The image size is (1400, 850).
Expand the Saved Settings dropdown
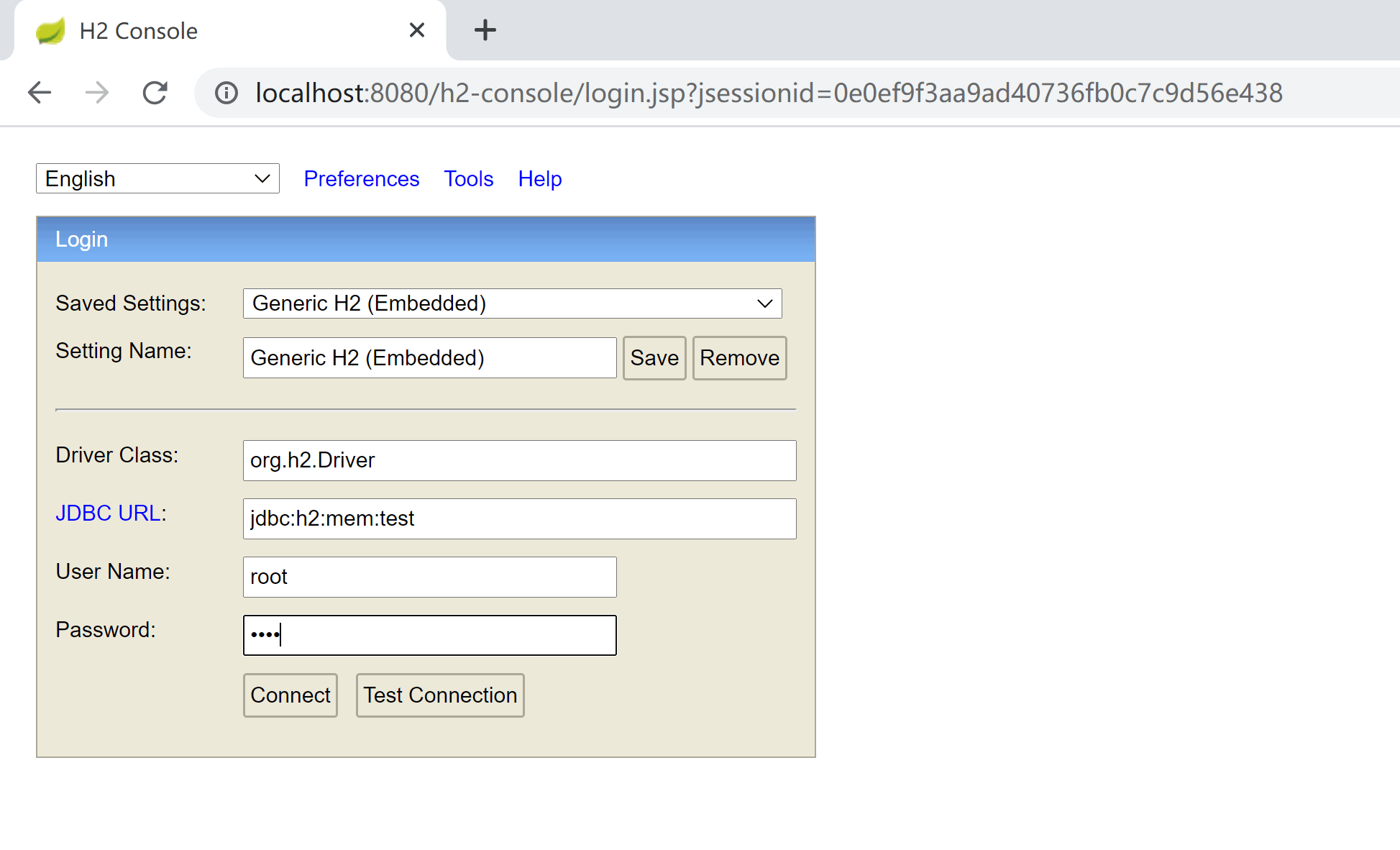click(x=512, y=303)
